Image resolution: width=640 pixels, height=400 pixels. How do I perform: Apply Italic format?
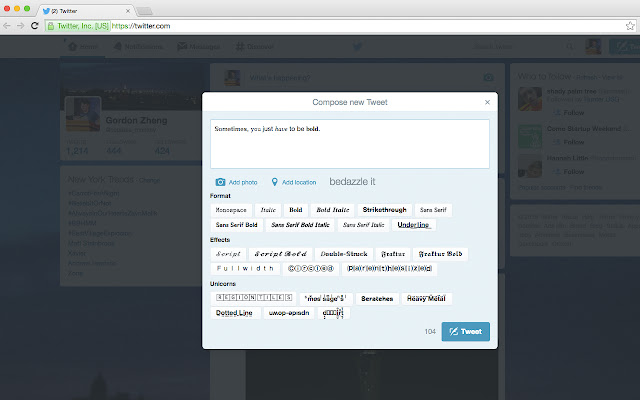tap(268, 210)
